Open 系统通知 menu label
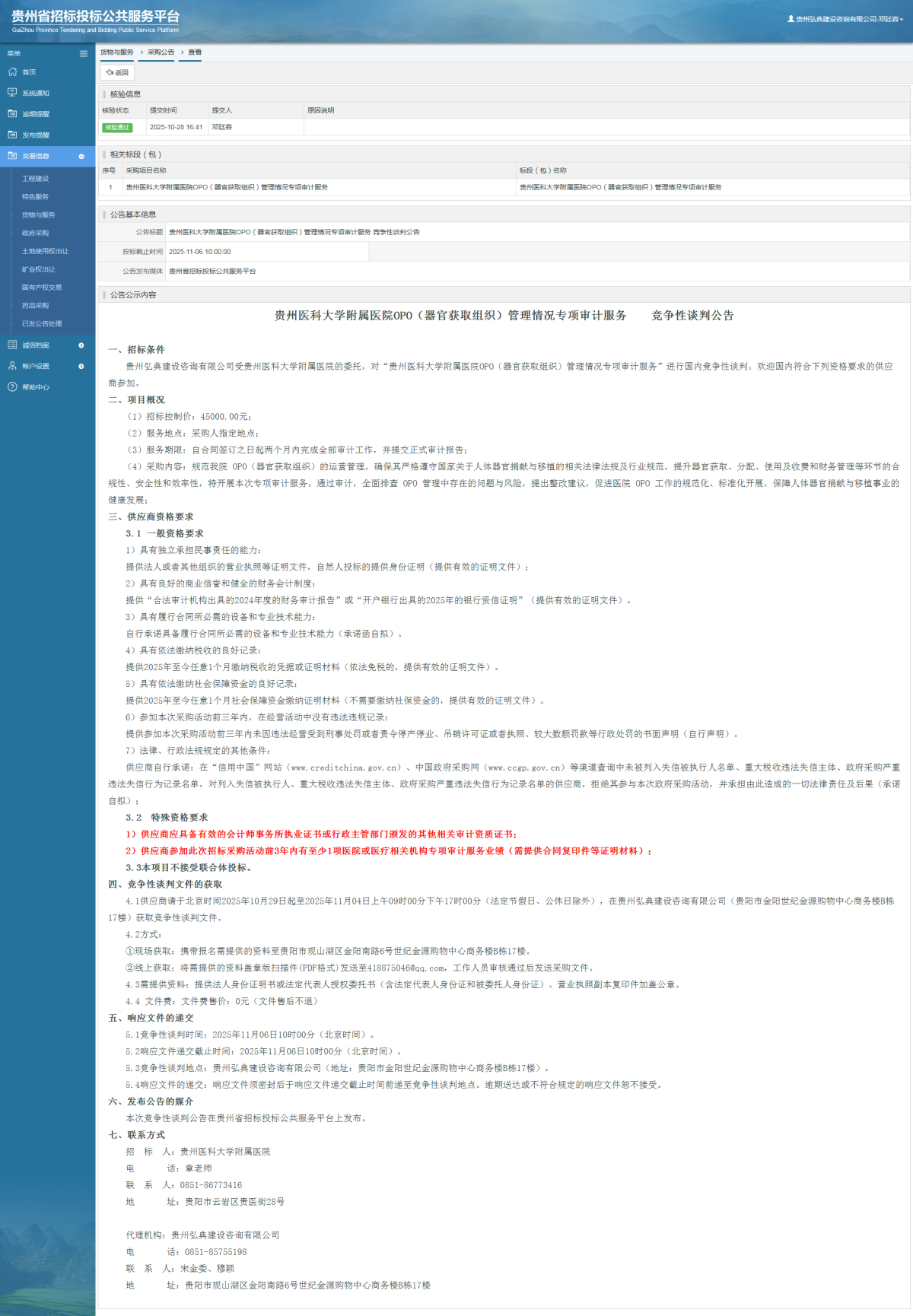This screenshot has width=913, height=1316. (36, 94)
